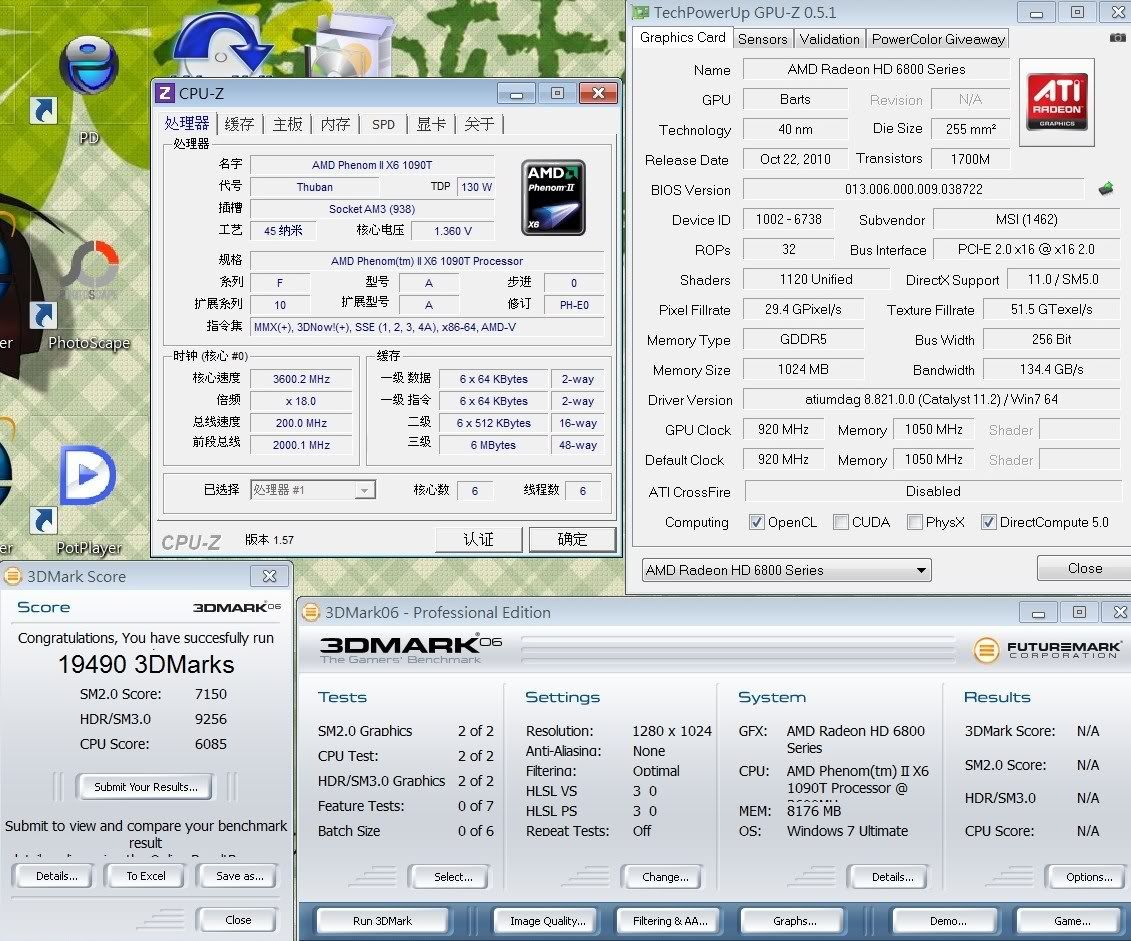The image size is (1131, 941).
Task: Switch to the 内存 tab in CPU-Z
Action: 335,124
